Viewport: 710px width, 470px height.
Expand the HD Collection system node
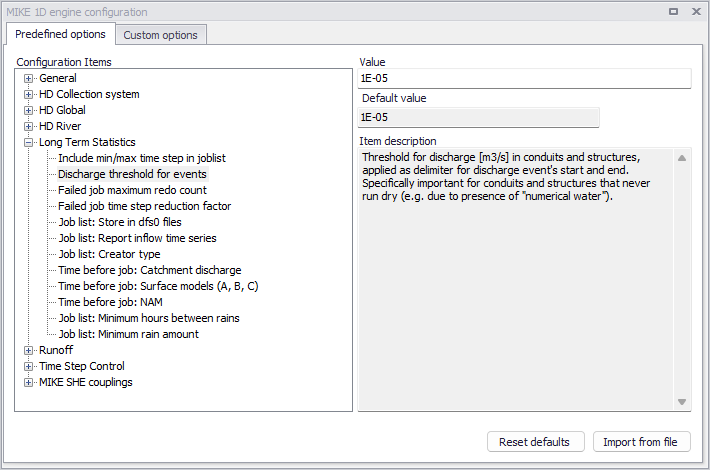point(29,94)
